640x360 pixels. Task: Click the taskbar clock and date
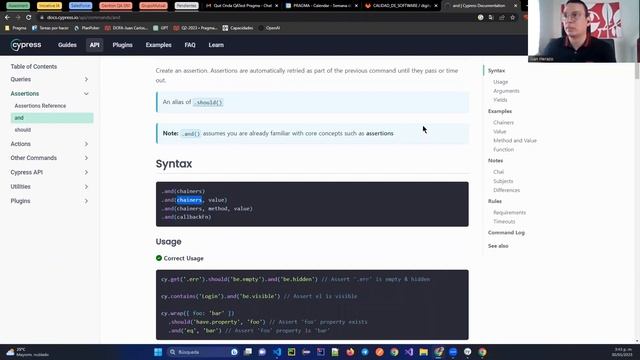[622, 352]
